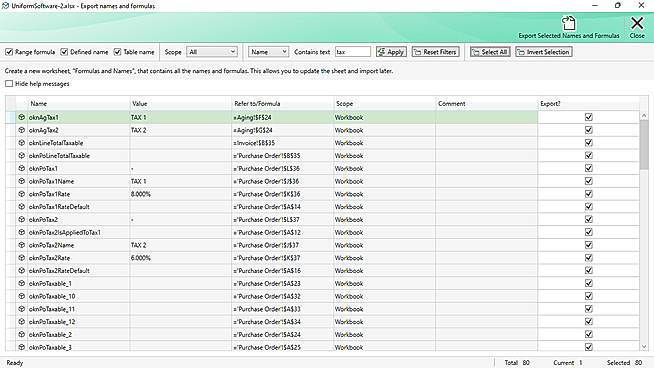Click the icon beside oknPoTax1RateDefault
654x368 pixels.
coord(22,207)
